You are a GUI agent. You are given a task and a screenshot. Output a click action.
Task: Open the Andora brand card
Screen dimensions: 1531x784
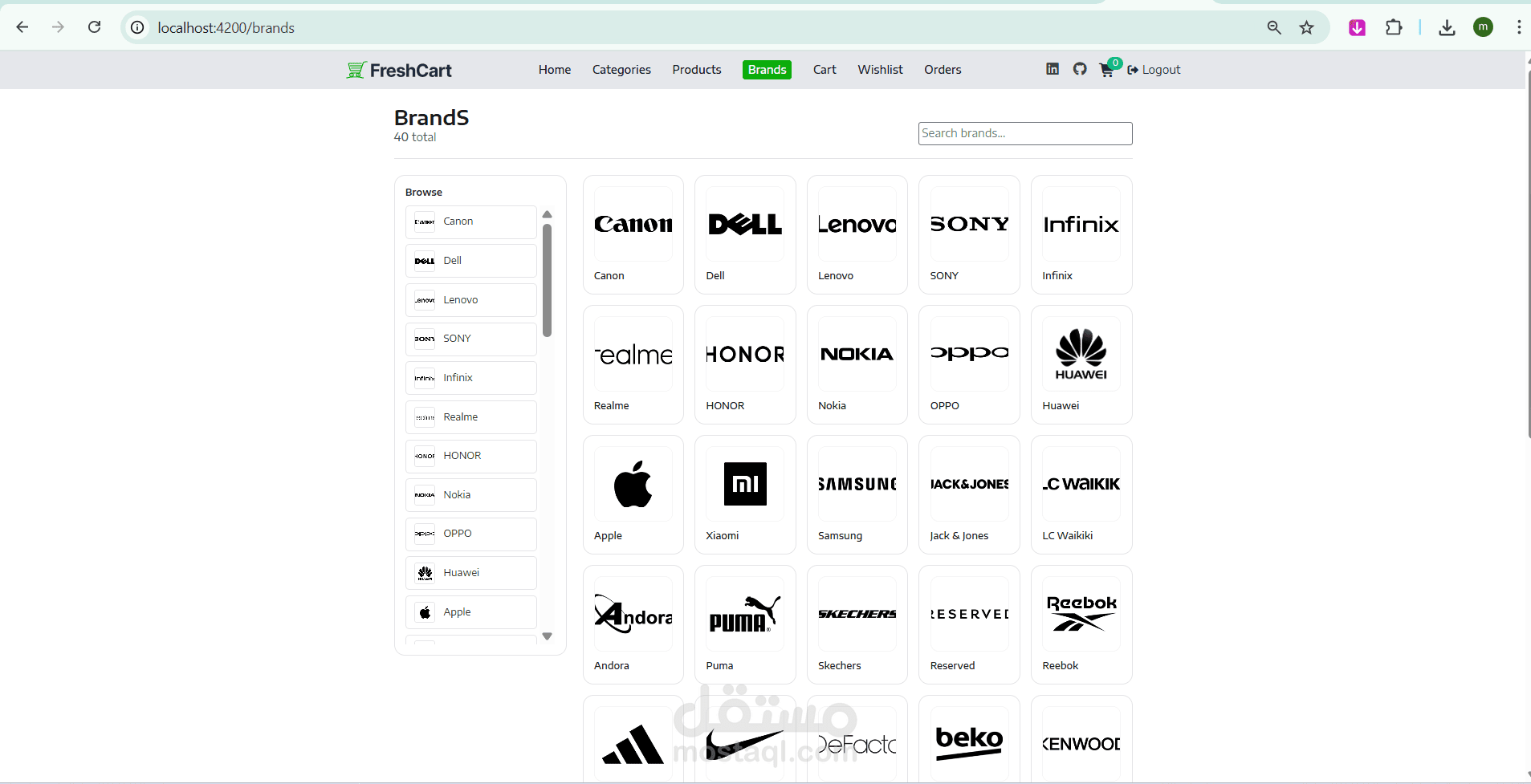click(633, 625)
